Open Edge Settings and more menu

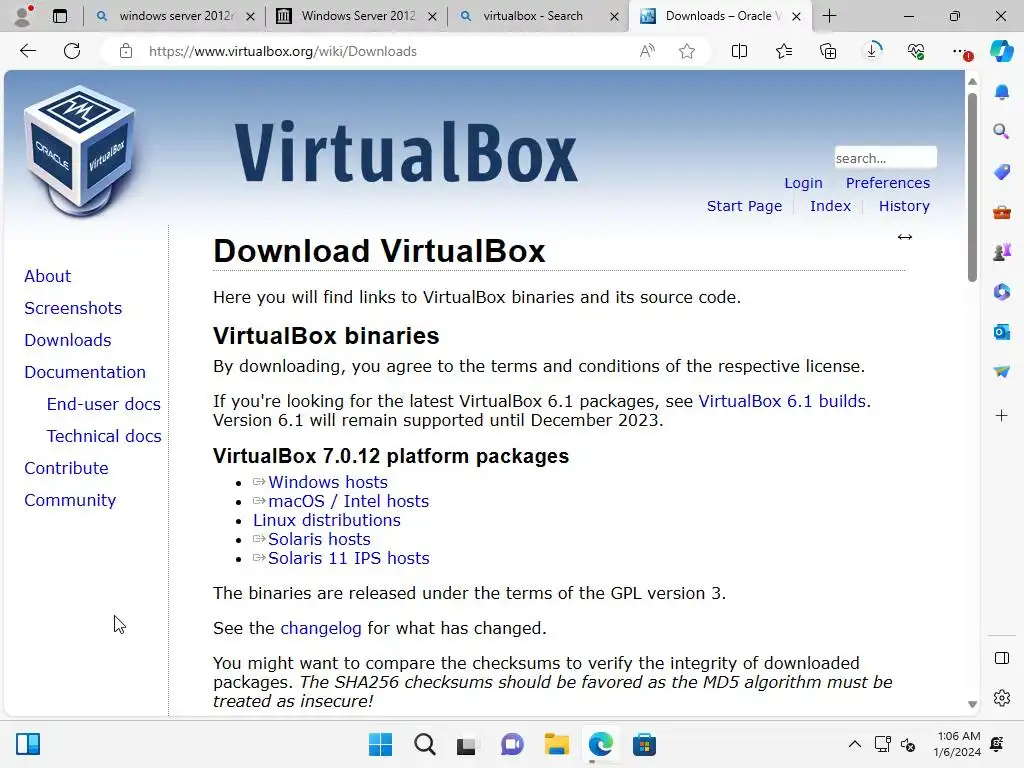[x=961, y=51]
